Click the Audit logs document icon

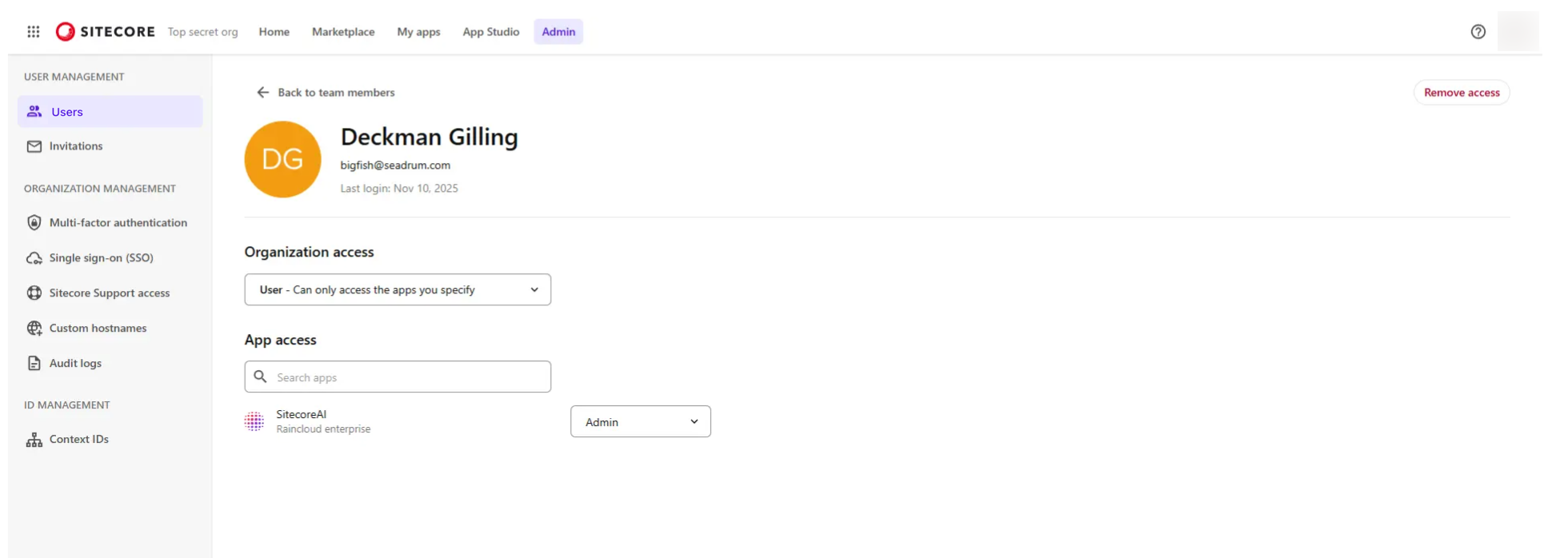pyautogui.click(x=34, y=363)
